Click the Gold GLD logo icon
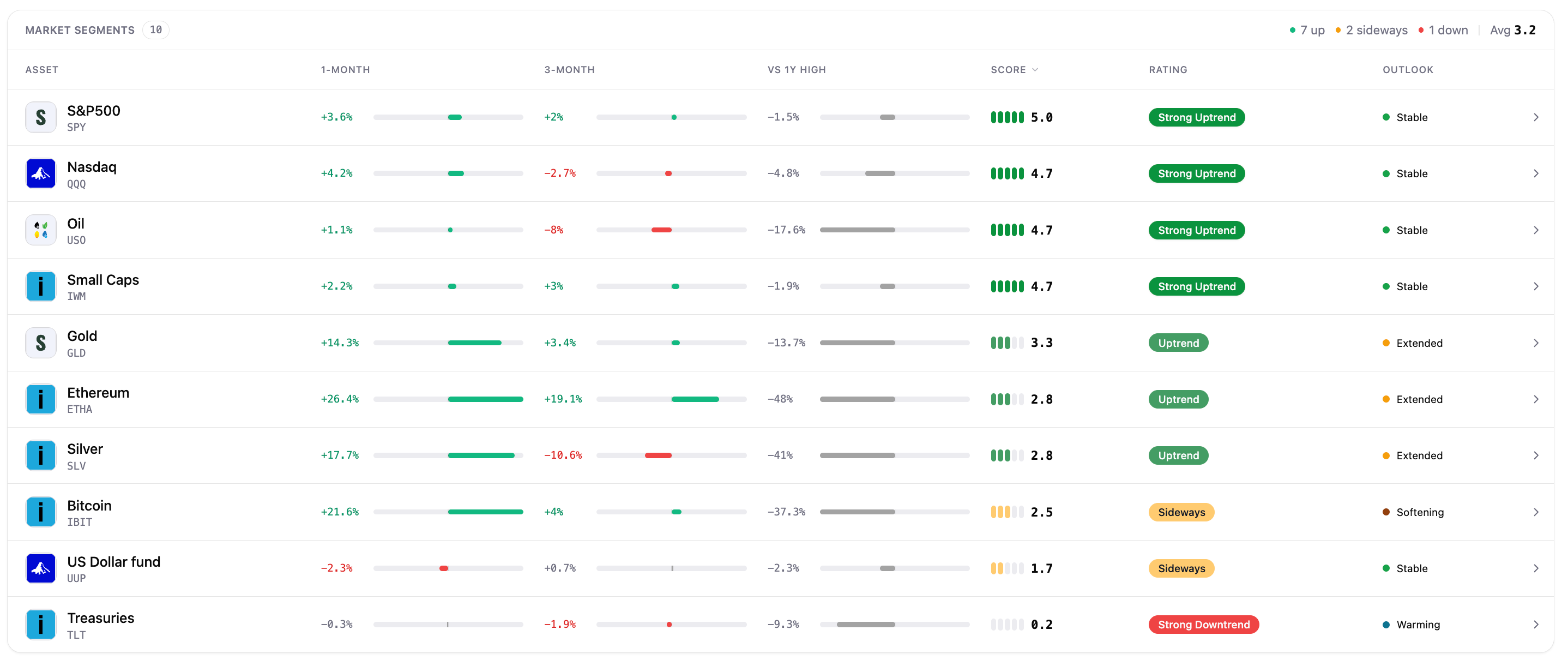This screenshot has height=660, width=1568. pyautogui.click(x=41, y=343)
